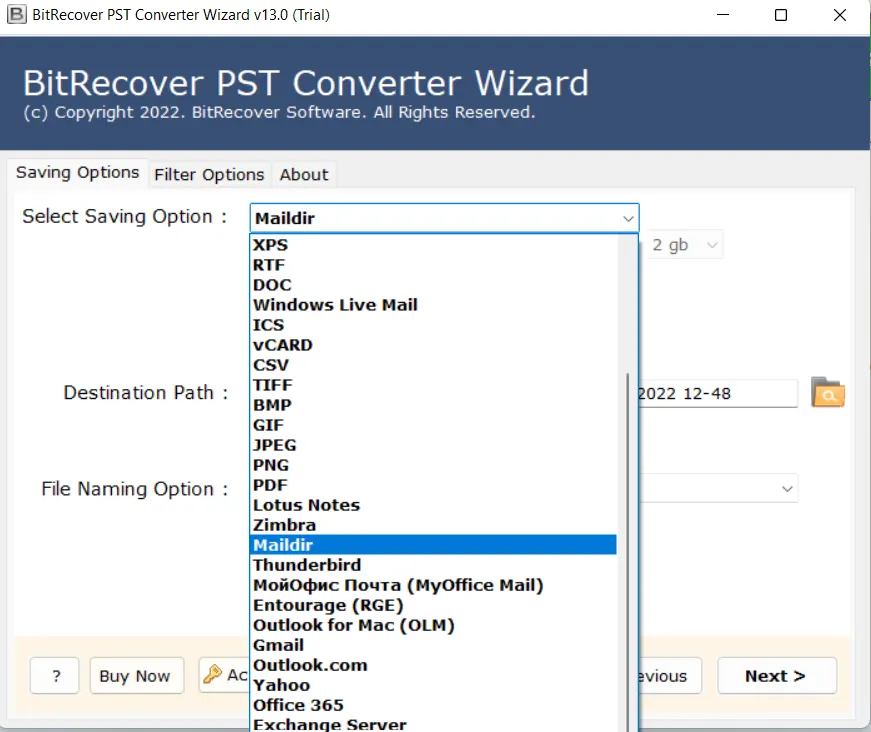Select Lotus Notes saving option
This screenshot has height=732, width=871.
306,505
